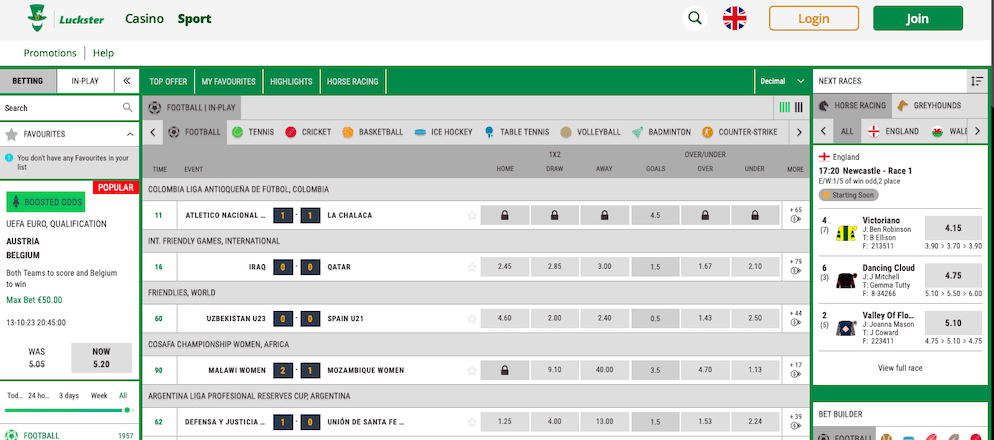Switch to the Betting tab
This screenshot has width=994, height=440.
pos(28,81)
